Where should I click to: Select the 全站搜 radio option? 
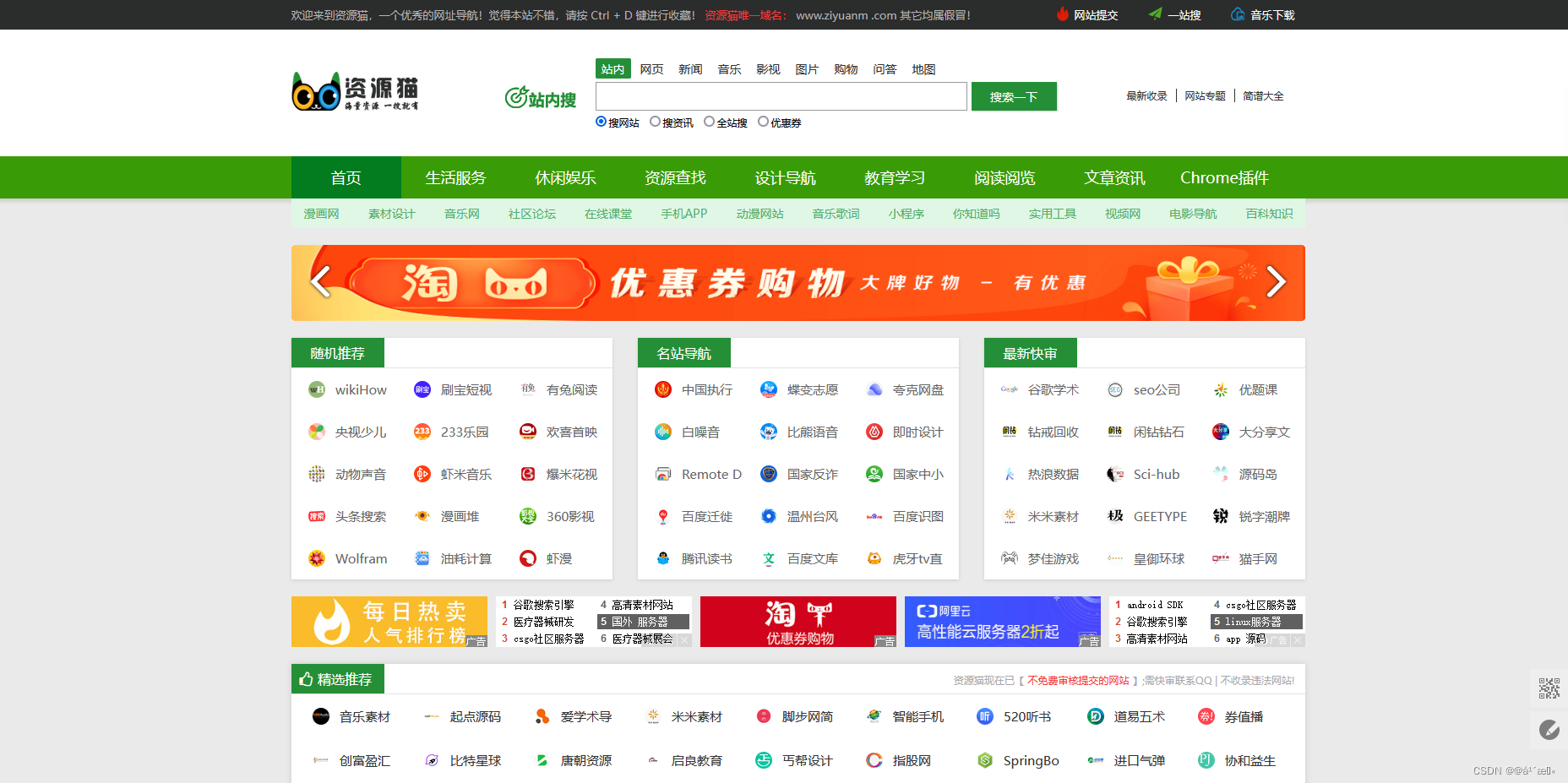tap(709, 122)
